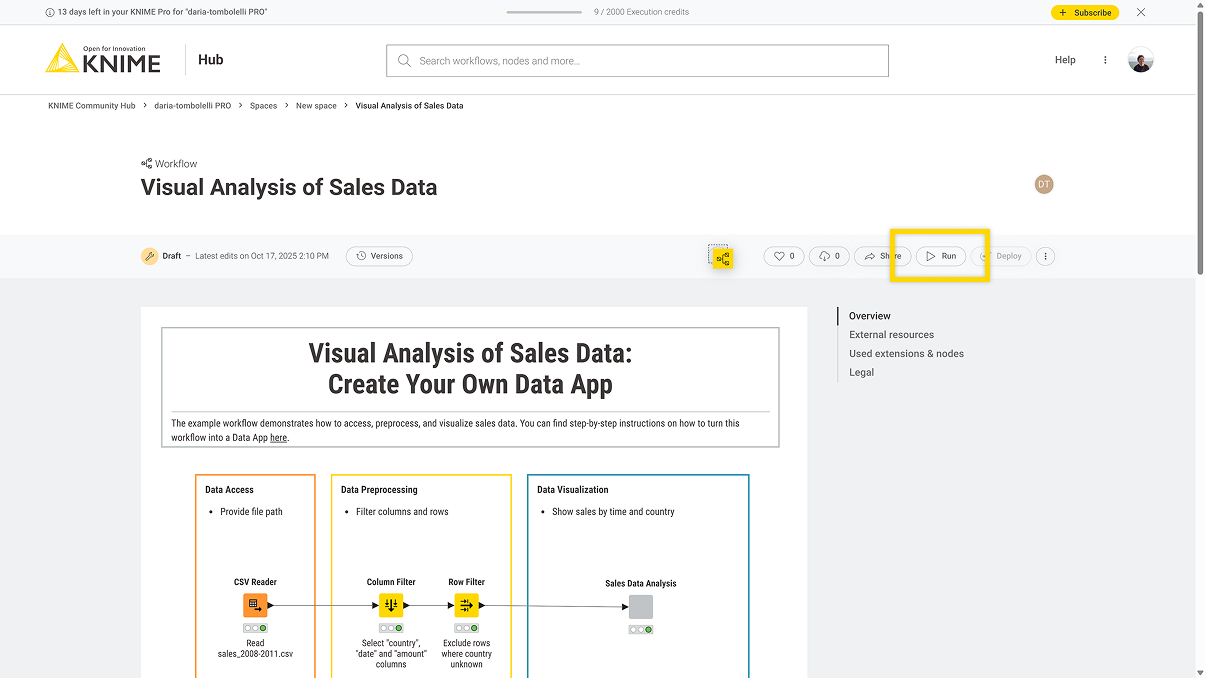
Task: Run the Visual Analysis workflow
Action: click(940, 256)
